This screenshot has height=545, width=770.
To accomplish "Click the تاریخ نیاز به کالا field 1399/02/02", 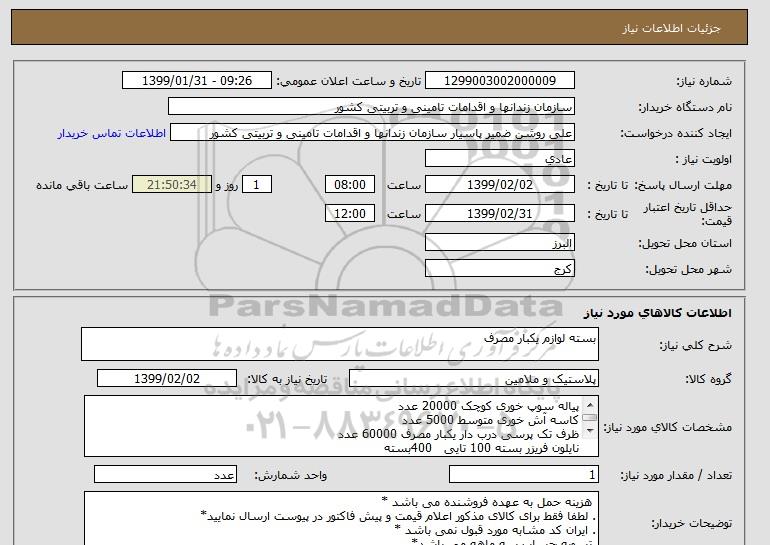I will pos(167,379).
